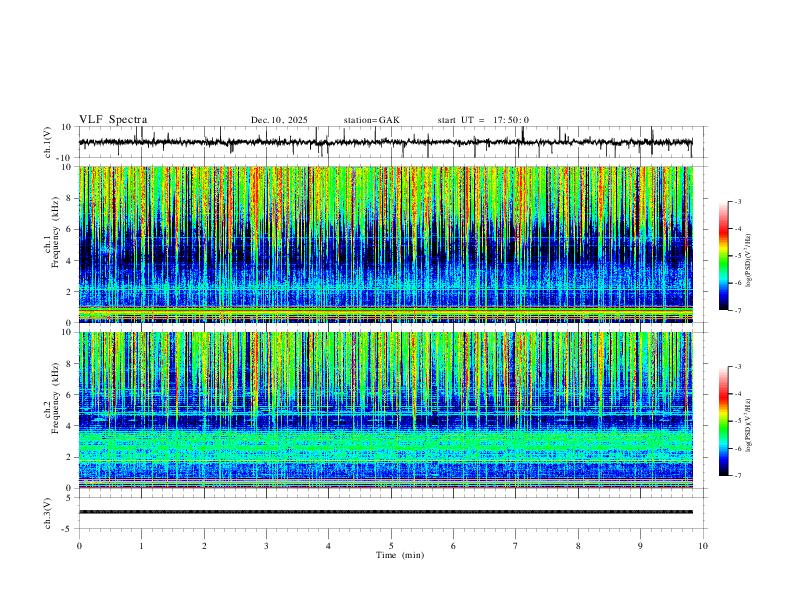Viewport: 792px width, 612px height.
Task: Click the ch.2 spectrogram color scale bar
Action: click(724, 421)
